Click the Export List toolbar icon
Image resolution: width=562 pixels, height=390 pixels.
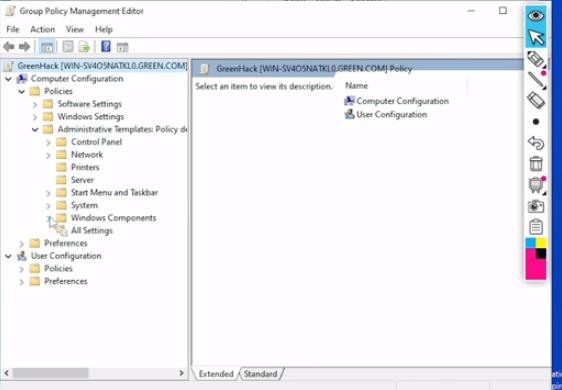(84, 47)
